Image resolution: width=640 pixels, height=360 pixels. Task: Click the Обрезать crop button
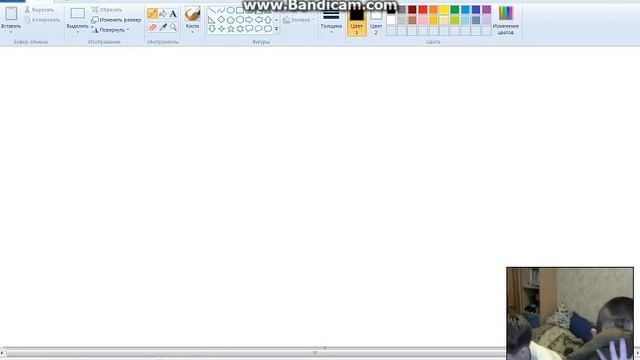click(x=107, y=10)
